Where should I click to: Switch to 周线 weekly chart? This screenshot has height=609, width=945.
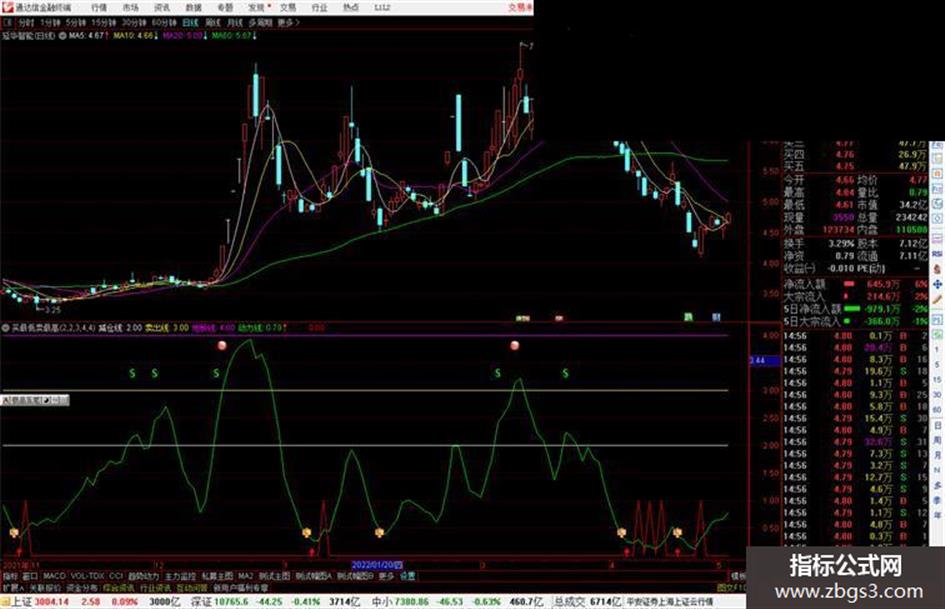213,22
